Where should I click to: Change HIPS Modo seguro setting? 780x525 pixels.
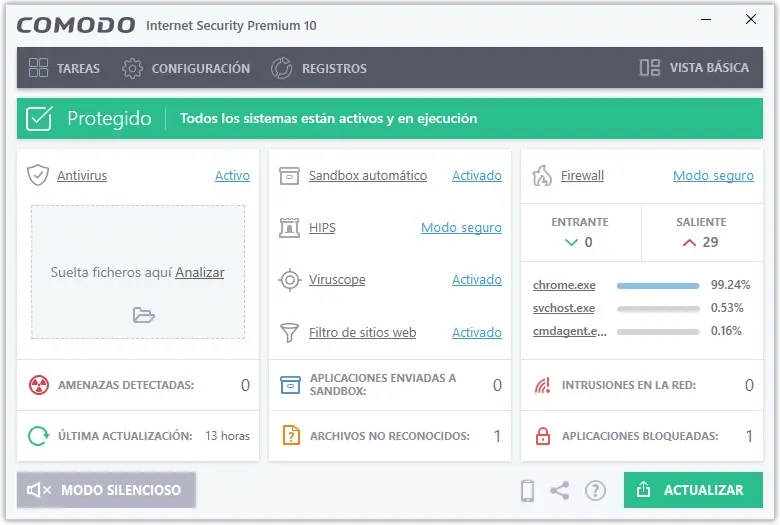(461, 228)
